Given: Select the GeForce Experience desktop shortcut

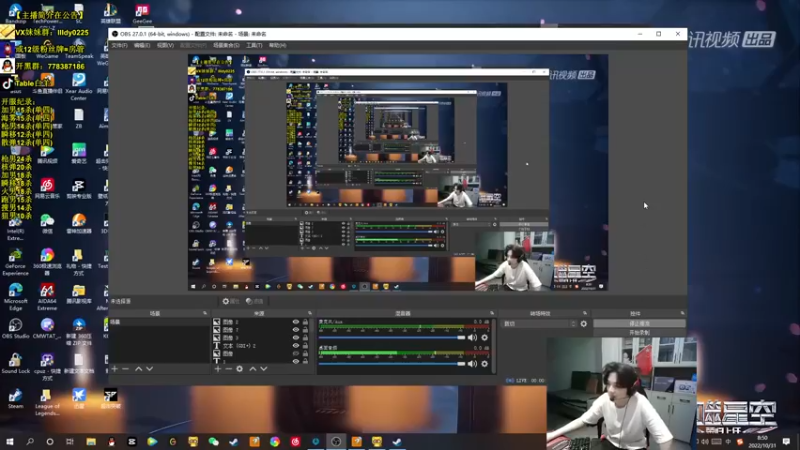Looking at the screenshot, I should (15, 262).
